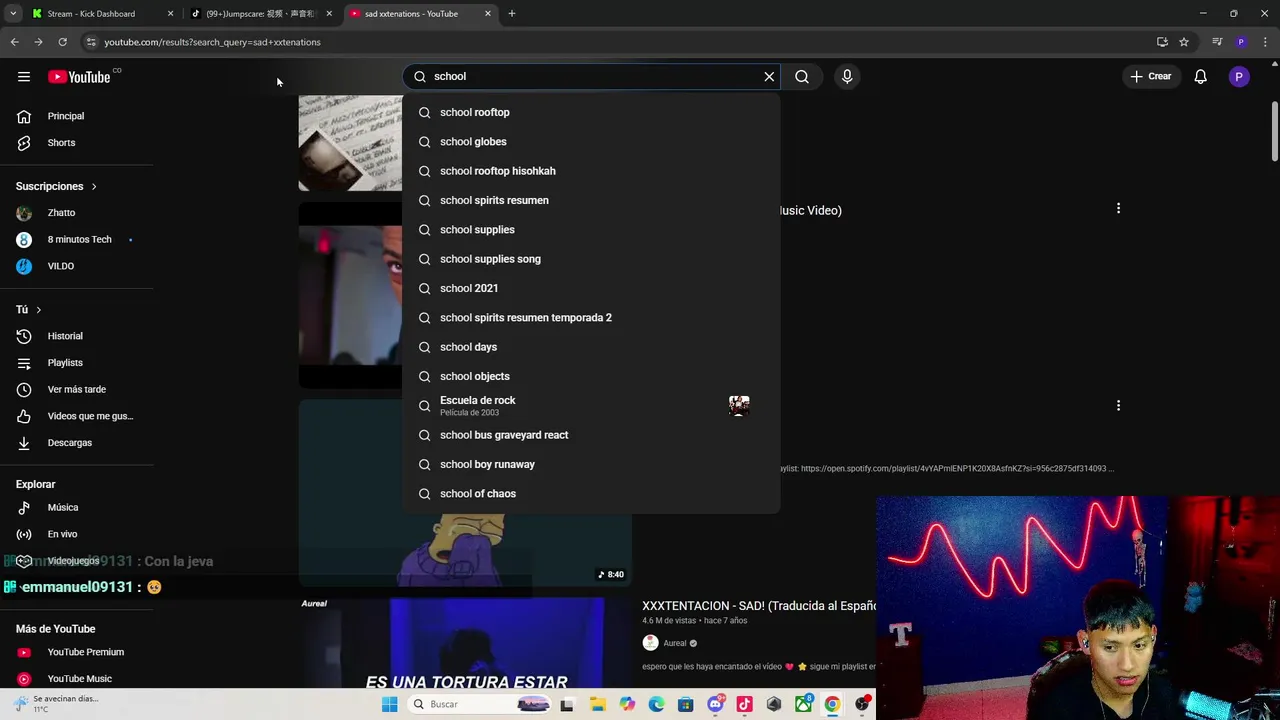Open the Aureal channel avatar
This screenshot has height=720, width=1280.
(650, 643)
